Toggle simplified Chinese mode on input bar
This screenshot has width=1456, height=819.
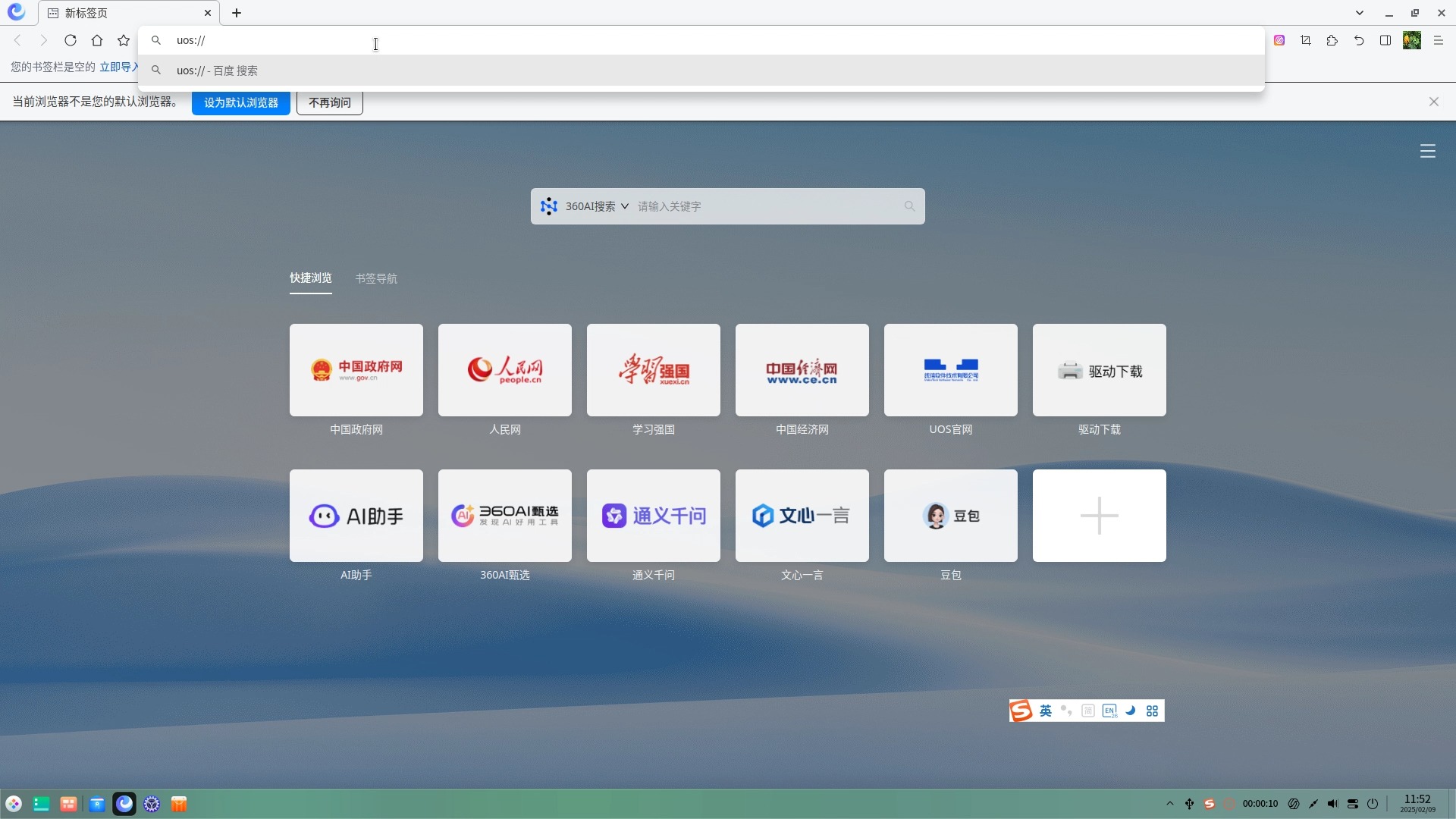coord(1088,711)
